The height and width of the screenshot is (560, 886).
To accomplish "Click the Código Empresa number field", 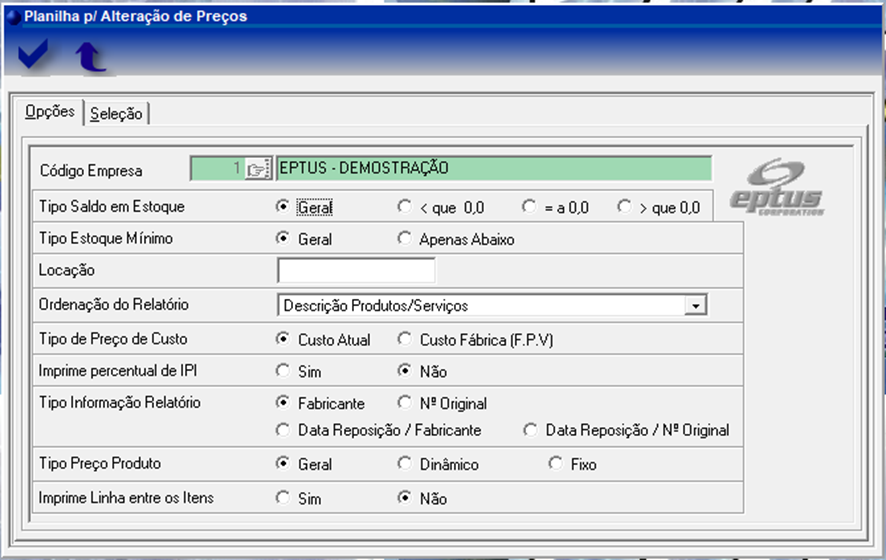I will click(x=217, y=169).
